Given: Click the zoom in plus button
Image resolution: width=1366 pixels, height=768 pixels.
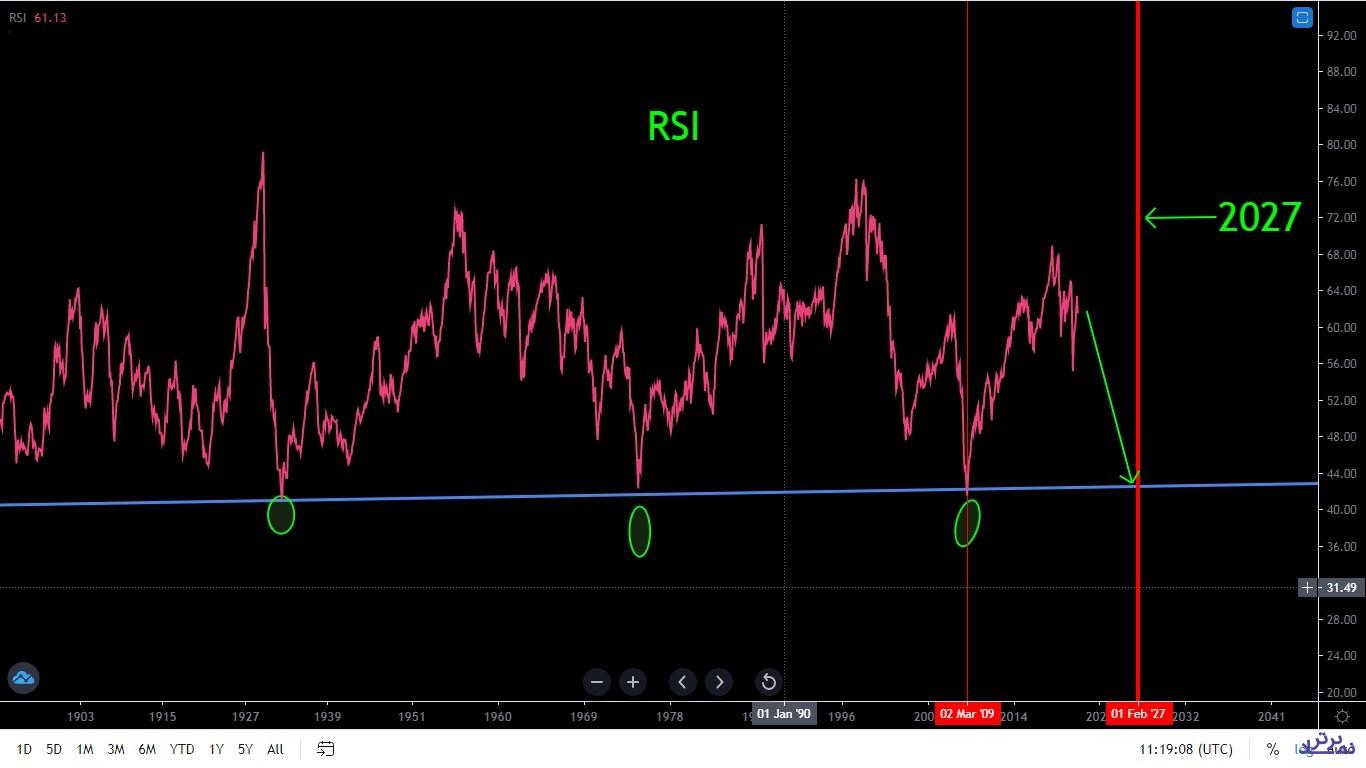Looking at the screenshot, I should pos(633,682).
